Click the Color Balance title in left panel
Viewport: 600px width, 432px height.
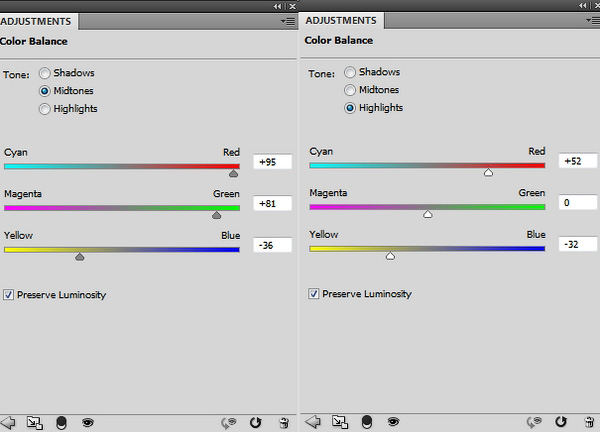[x=34, y=41]
